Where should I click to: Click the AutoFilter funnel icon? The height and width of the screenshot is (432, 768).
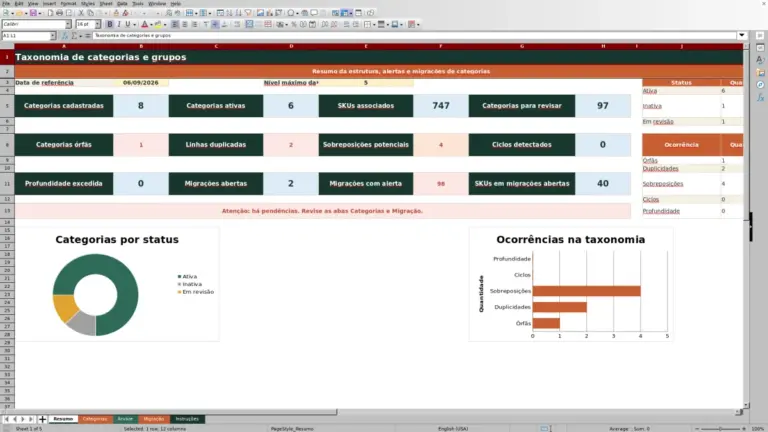[248, 13]
